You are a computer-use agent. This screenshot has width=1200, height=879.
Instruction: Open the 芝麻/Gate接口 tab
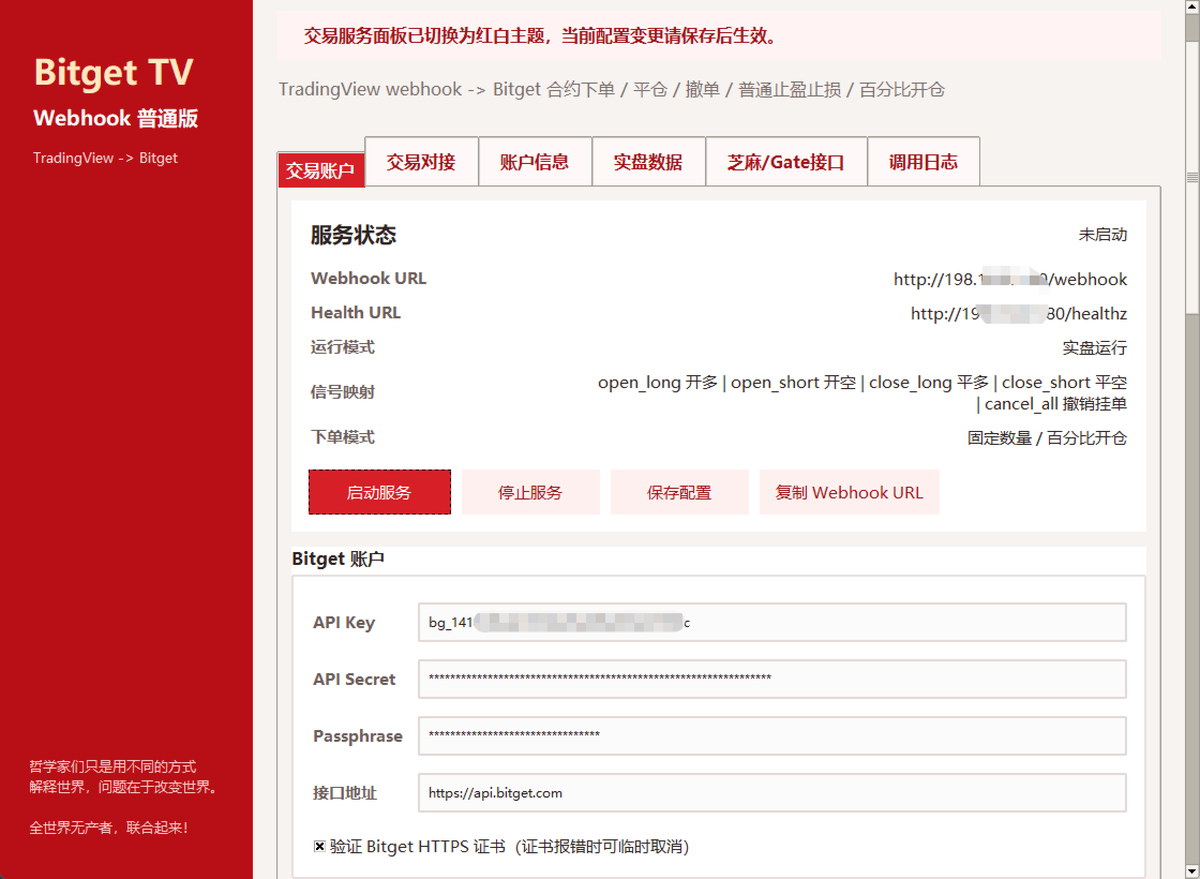(786, 162)
